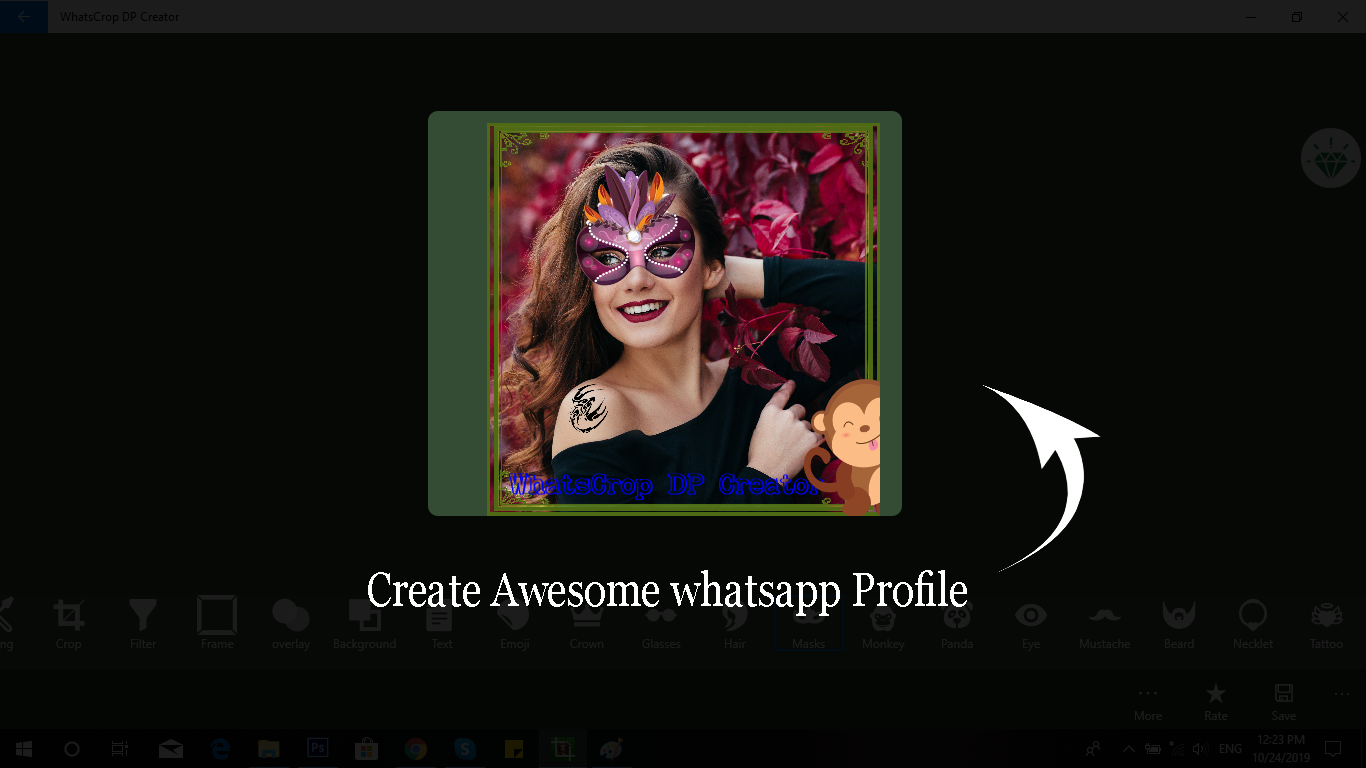Open the Frame tool
The height and width of the screenshot is (768, 1366).
217,625
